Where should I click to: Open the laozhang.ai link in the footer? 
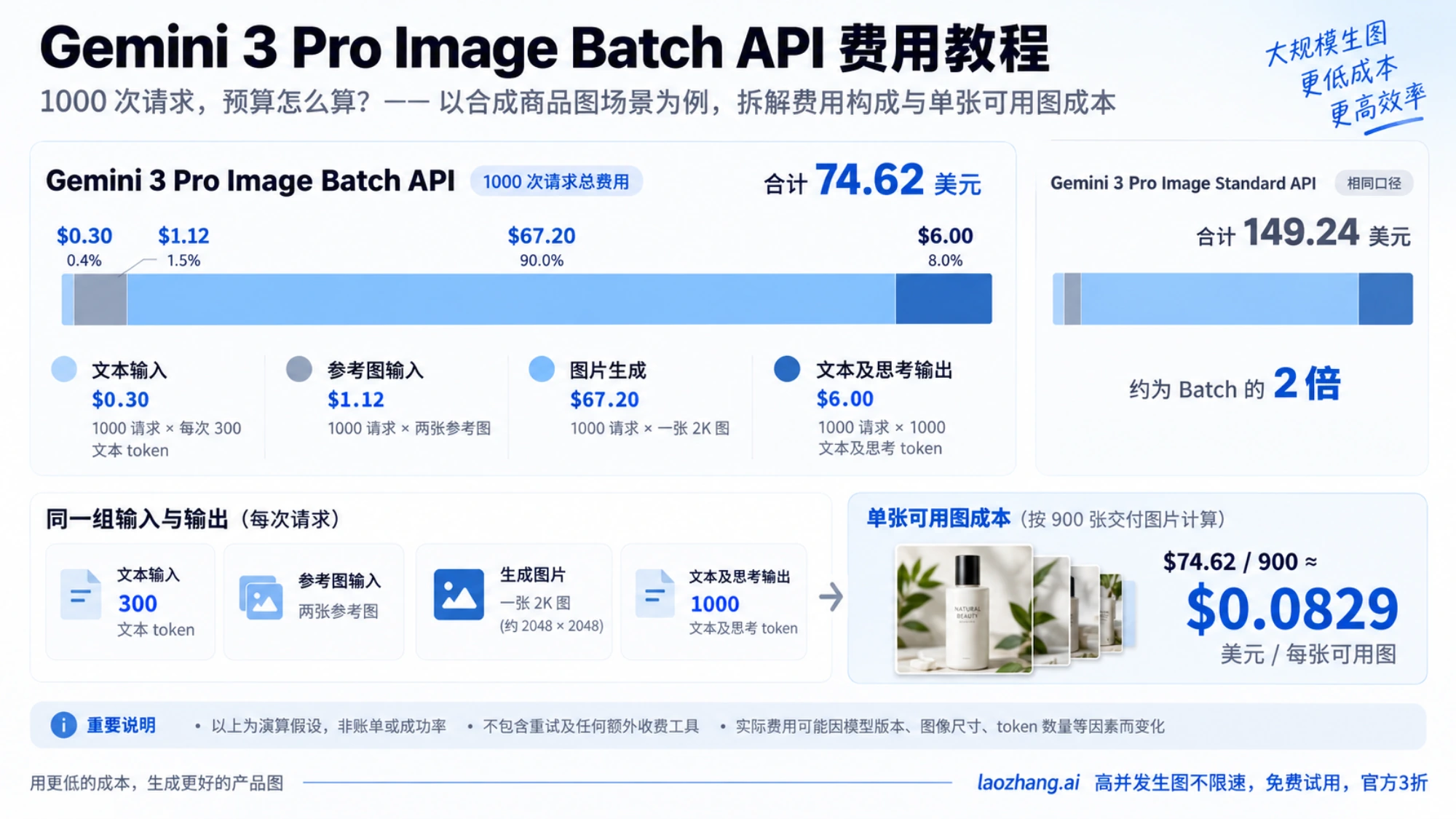tap(1028, 783)
